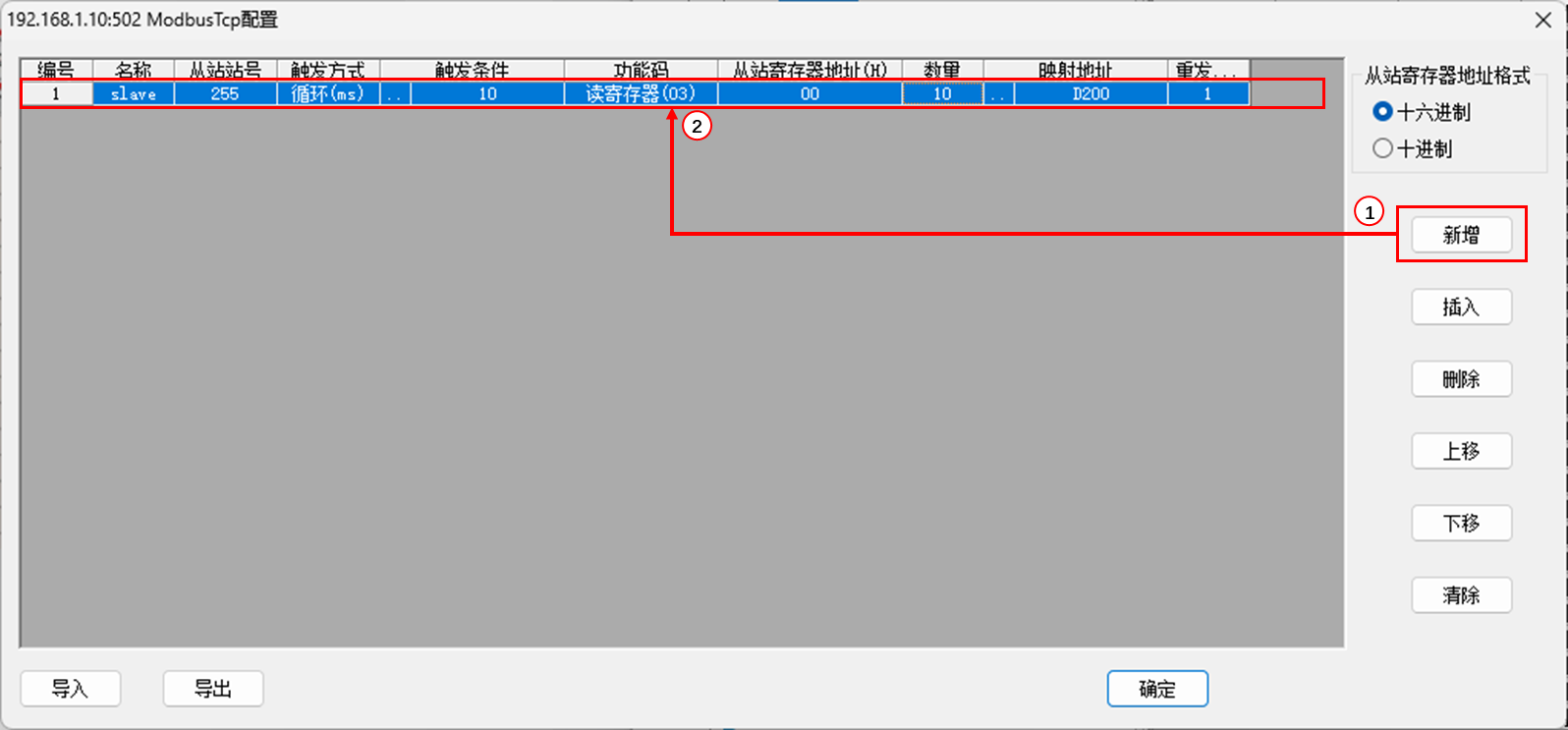Screen dimensions: 1568x730
Task: Open the 读寄存器(03) function code cell
Action: click(x=641, y=93)
